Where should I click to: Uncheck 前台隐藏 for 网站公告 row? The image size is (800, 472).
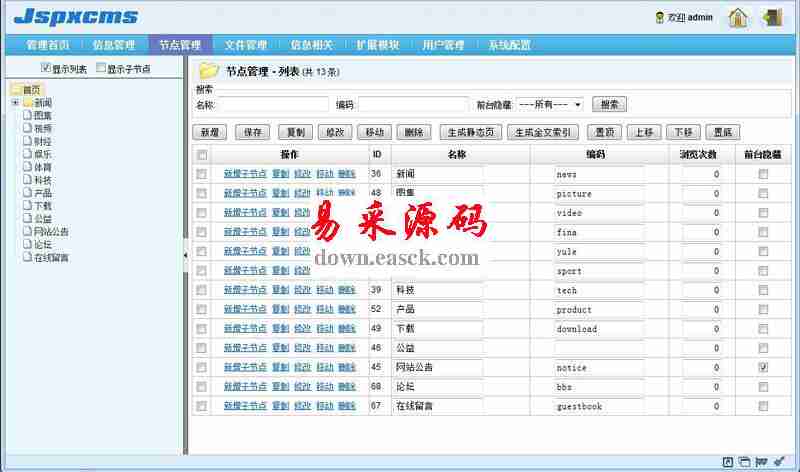point(764,368)
